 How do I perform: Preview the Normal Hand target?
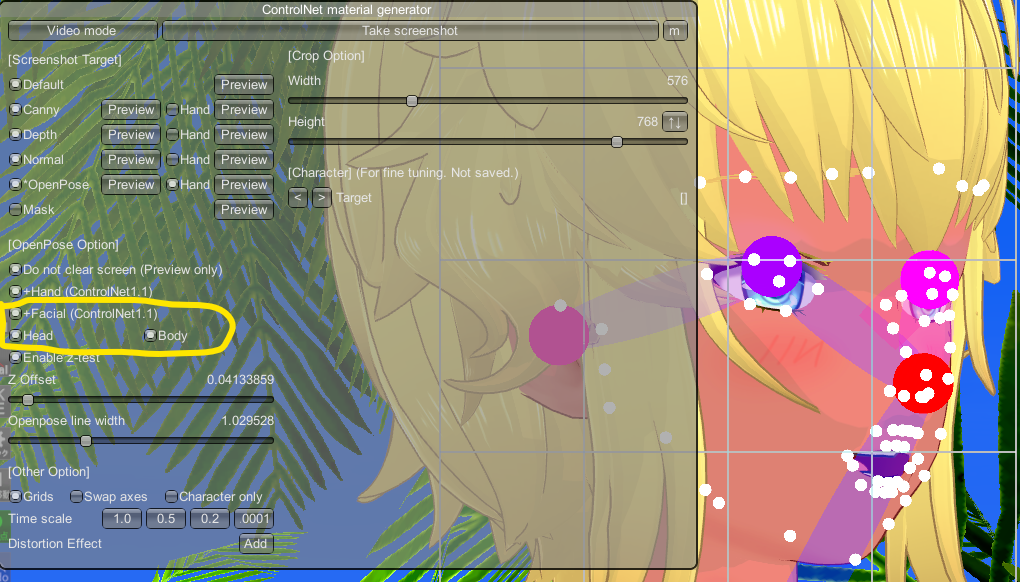[244, 159]
